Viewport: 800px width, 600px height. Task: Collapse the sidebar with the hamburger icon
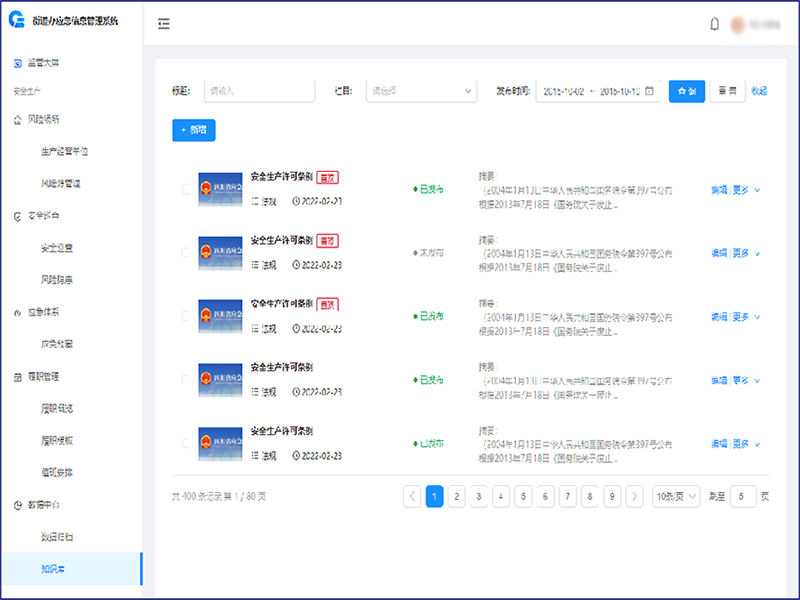click(163, 23)
